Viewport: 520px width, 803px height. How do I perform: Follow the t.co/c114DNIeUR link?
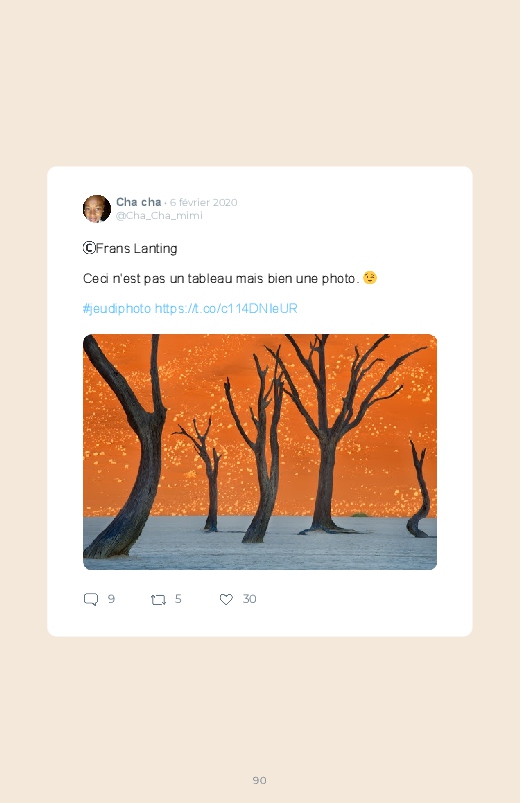[226, 308]
